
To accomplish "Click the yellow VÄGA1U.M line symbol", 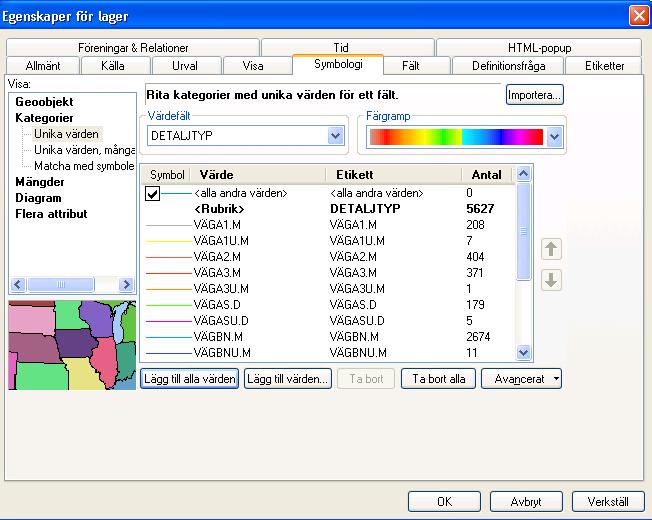I will [168, 241].
